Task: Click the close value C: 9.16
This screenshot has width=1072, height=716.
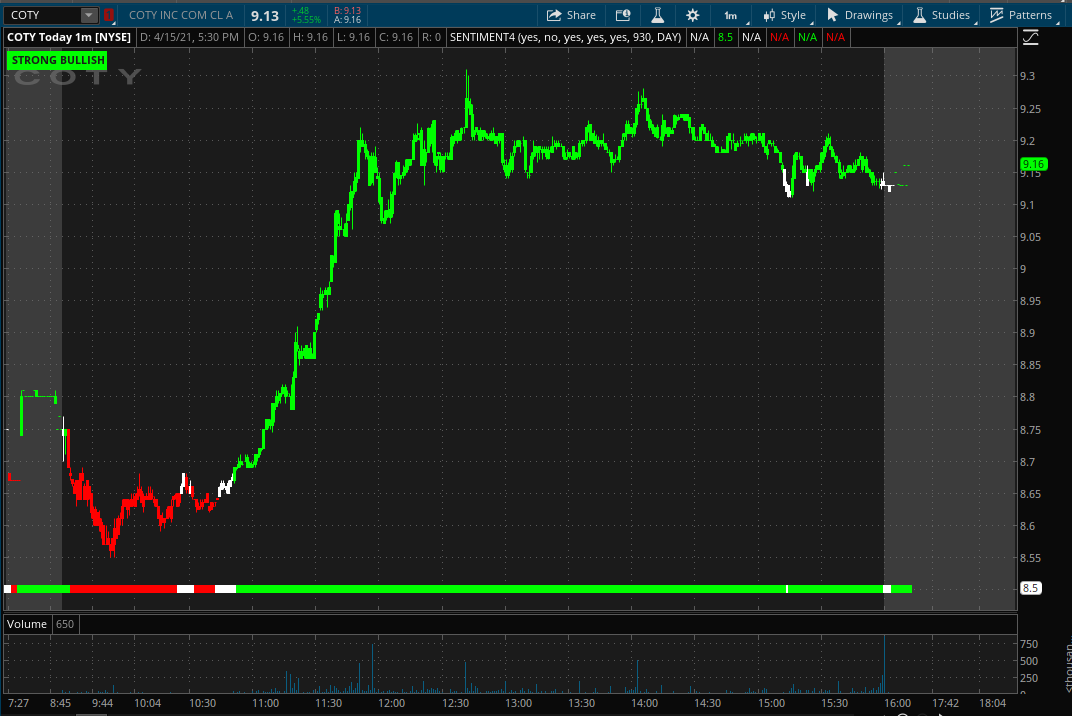Action: click(x=396, y=37)
